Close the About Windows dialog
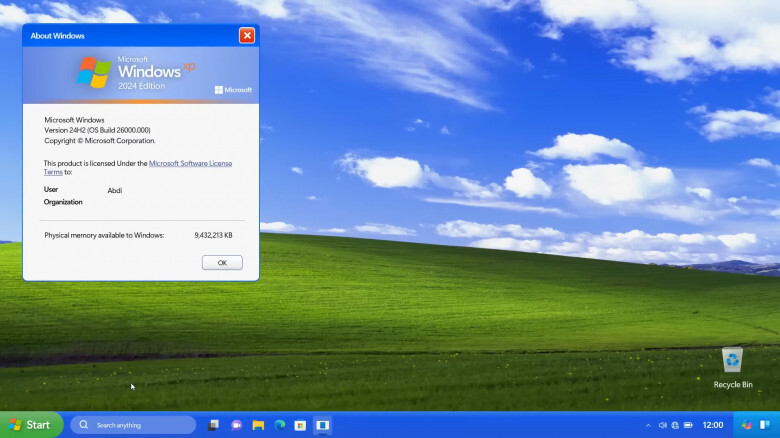 (247, 35)
